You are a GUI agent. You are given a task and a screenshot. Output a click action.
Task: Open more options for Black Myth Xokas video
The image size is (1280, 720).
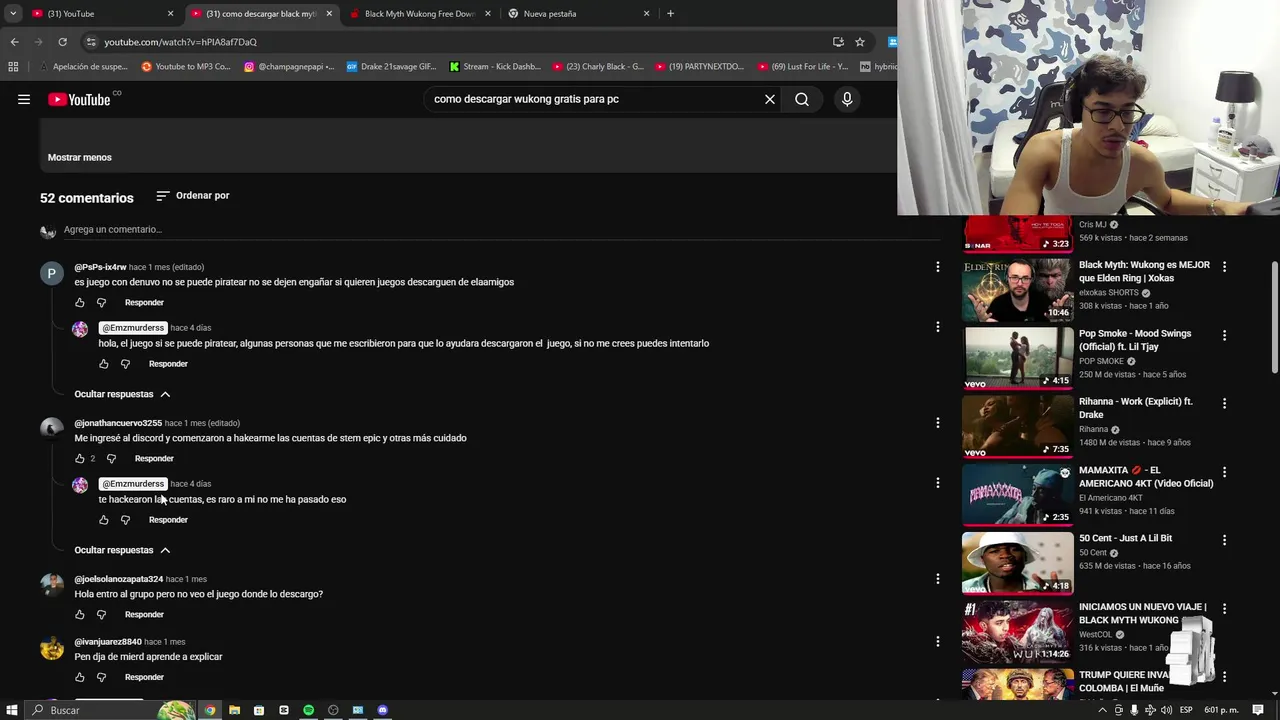point(1224,267)
